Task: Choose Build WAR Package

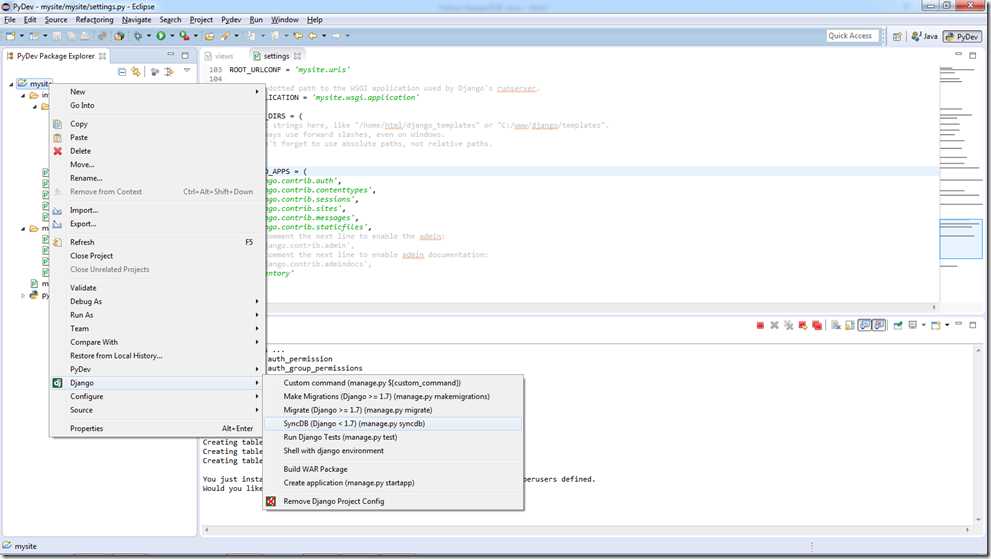Action: (x=392, y=469)
